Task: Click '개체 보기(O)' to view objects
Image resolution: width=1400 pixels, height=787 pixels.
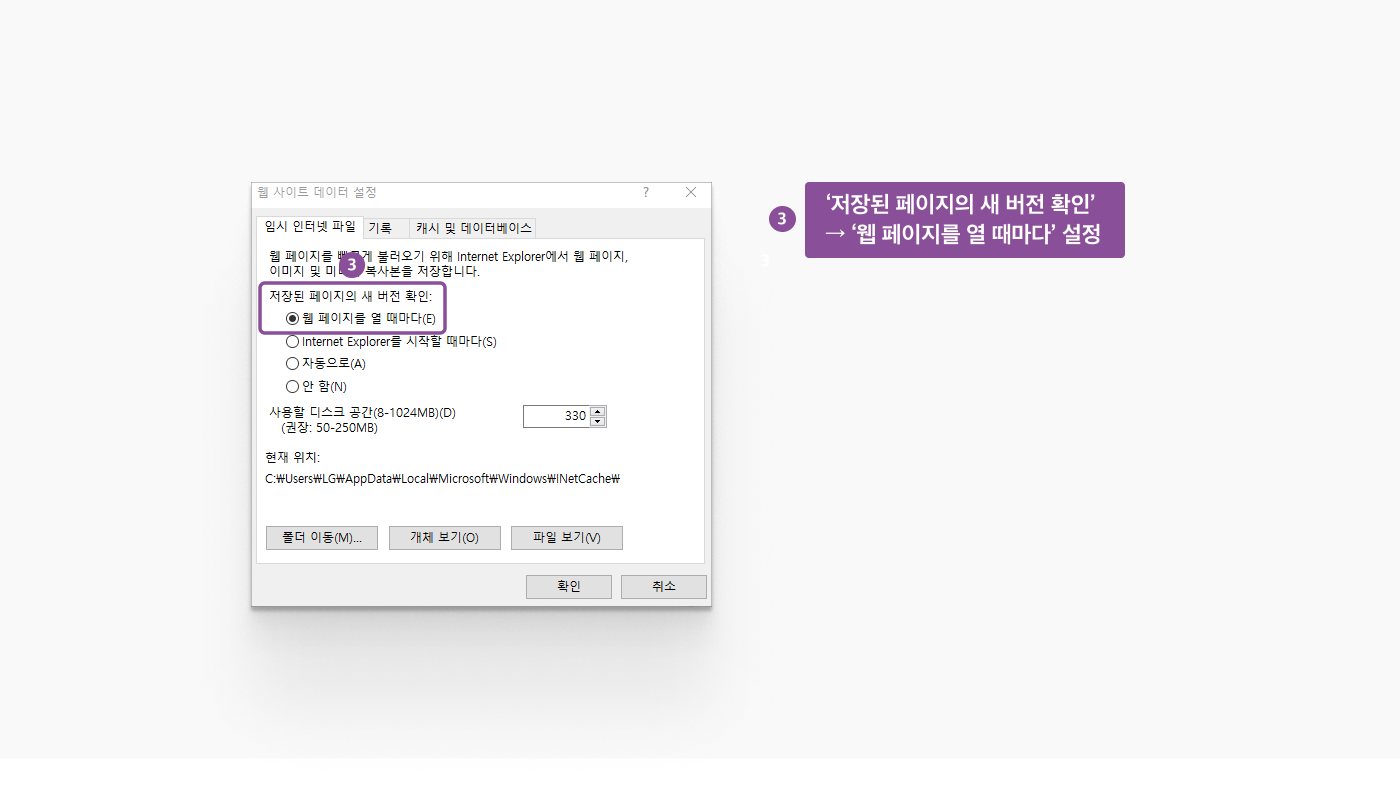Action: pyautogui.click(x=444, y=537)
